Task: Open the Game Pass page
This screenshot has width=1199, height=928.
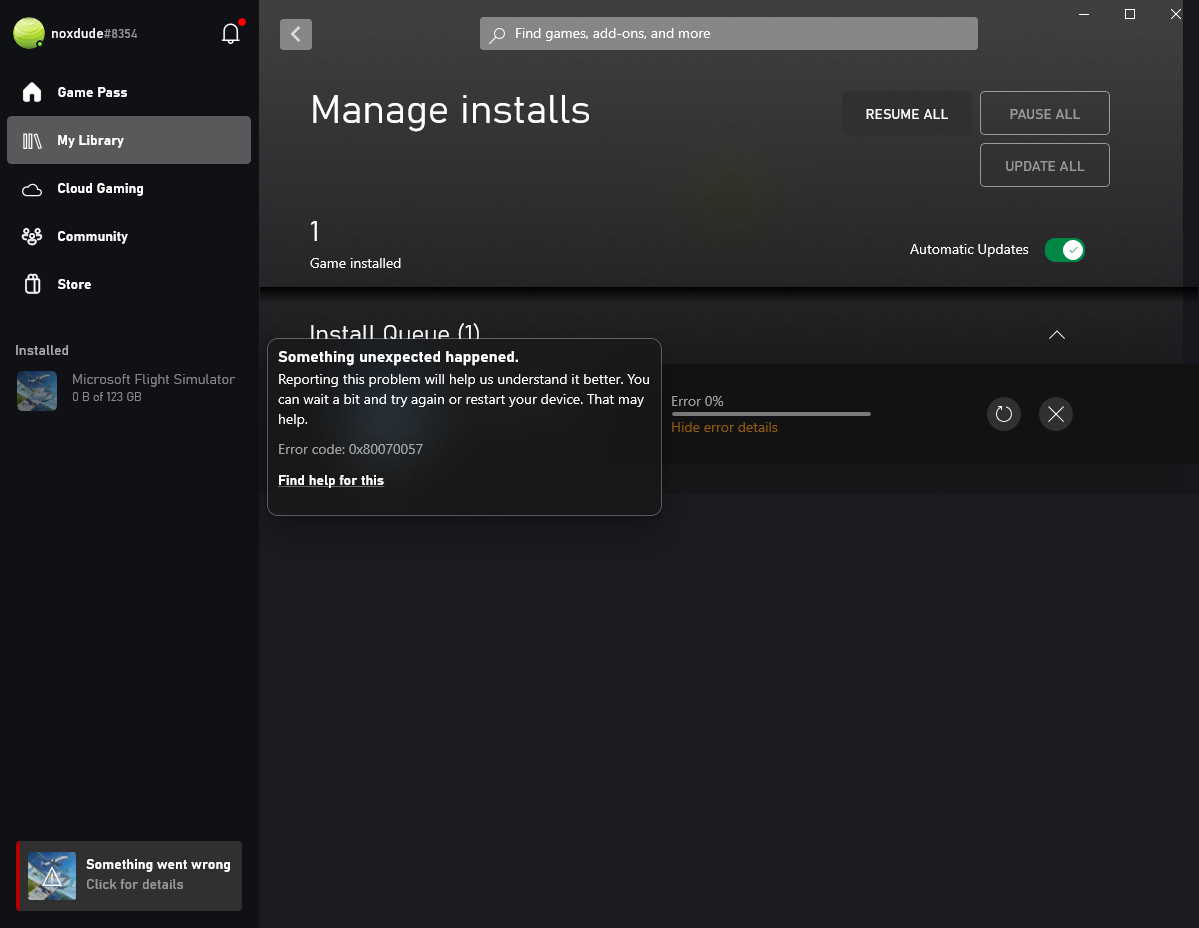Action: click(x=92, y=92)
